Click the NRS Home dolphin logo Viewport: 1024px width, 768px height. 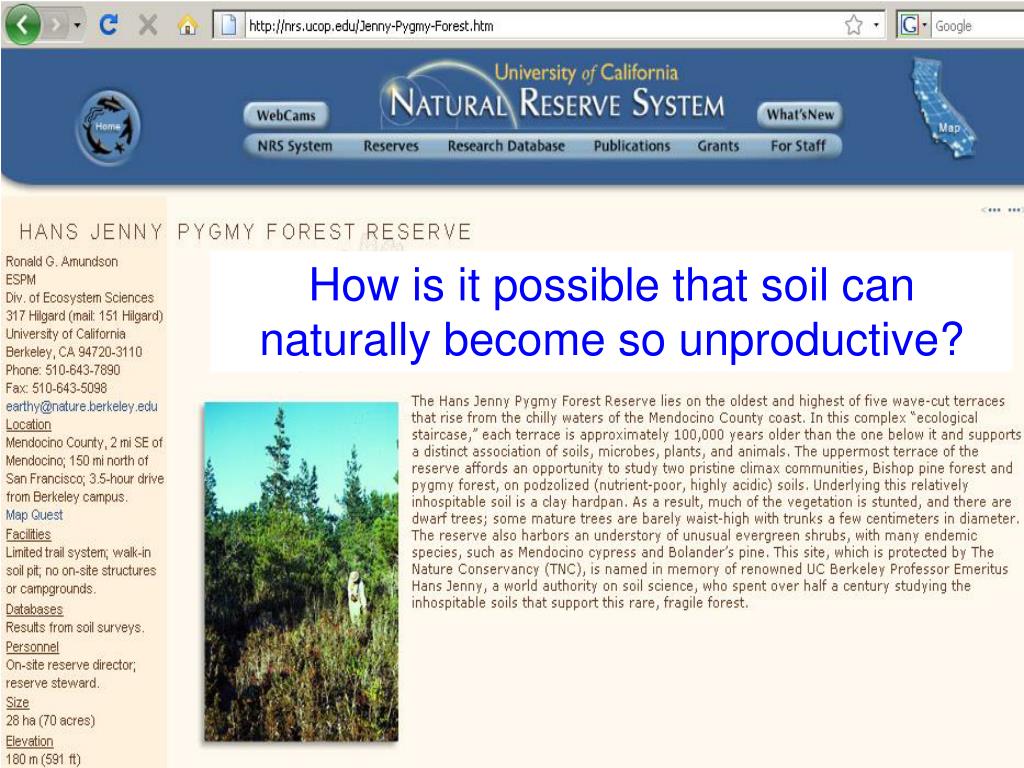pos(108,127)
